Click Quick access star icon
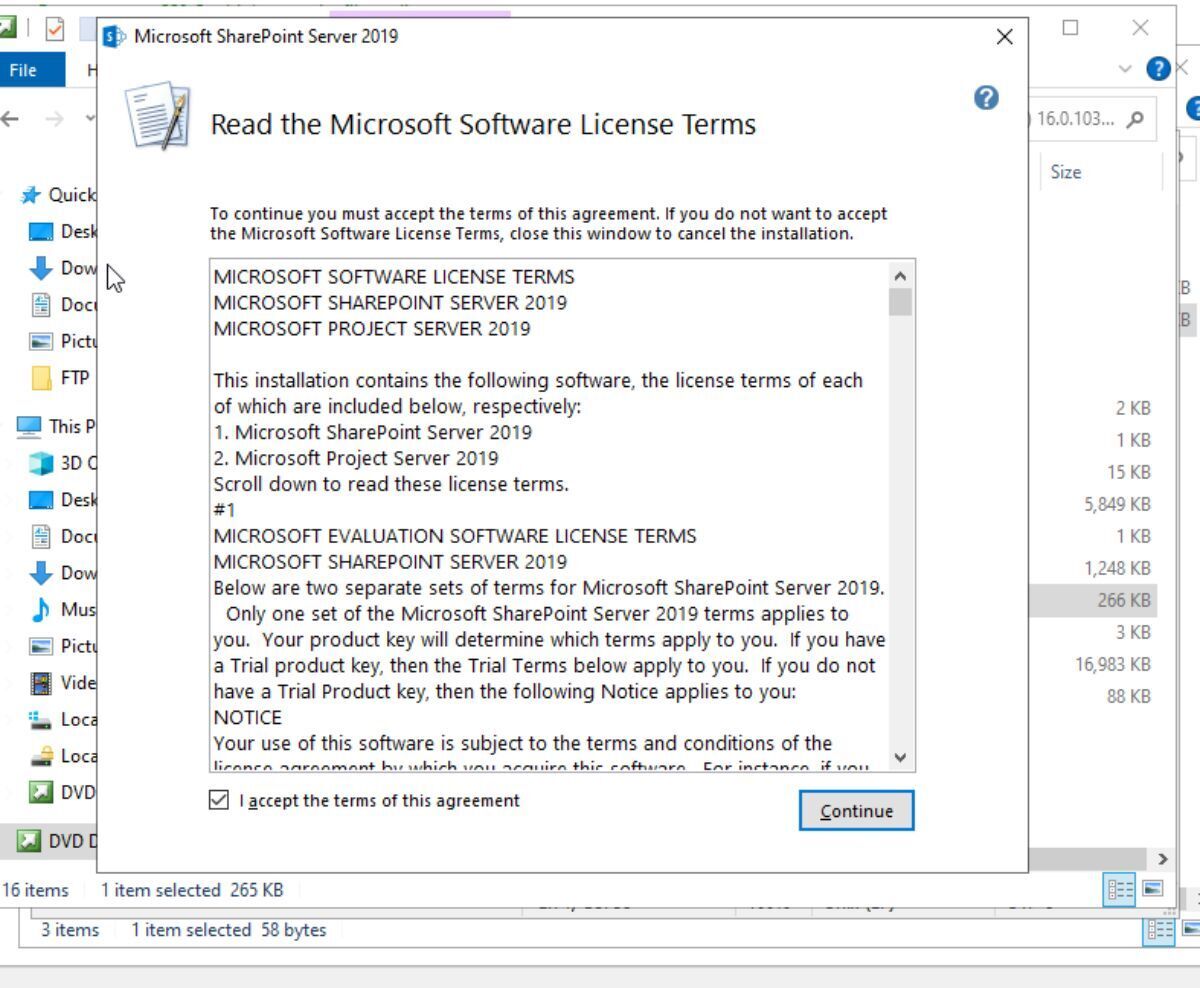1200x988 pixels. 32,194
